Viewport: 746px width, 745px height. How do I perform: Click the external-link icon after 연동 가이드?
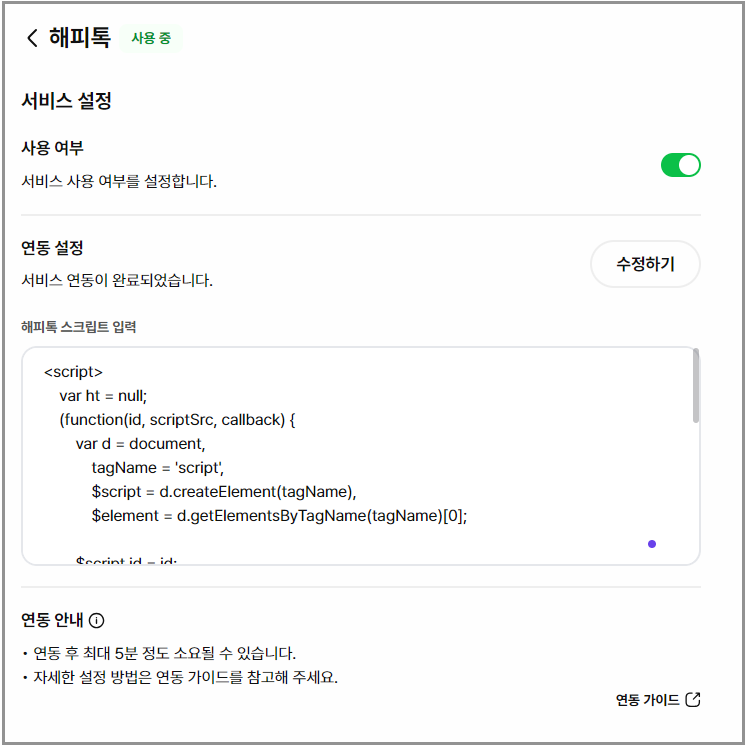pyautogui.click(x=693, y=700)
